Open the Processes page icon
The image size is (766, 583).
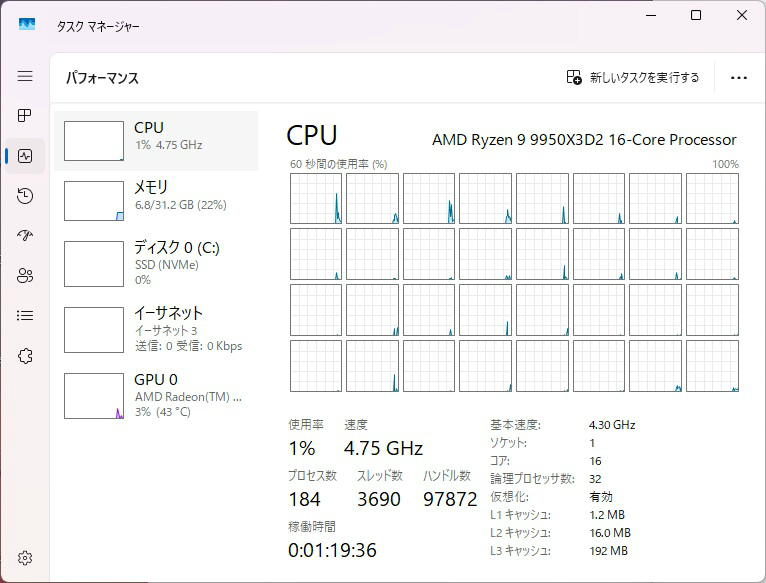tap(25, 116)
